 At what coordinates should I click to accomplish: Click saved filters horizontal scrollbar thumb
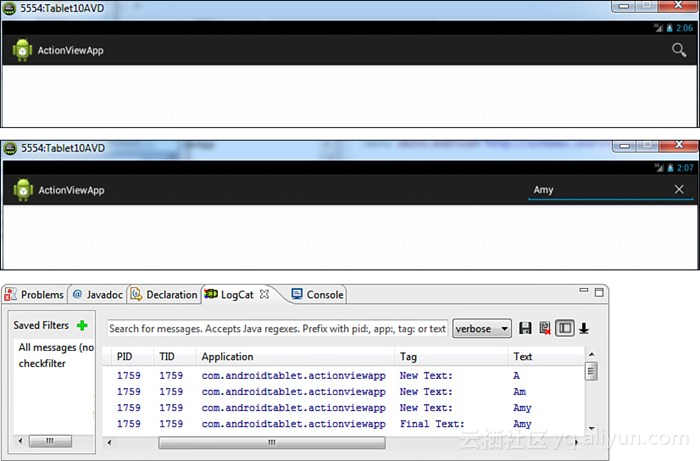click(x=50, y=441)
